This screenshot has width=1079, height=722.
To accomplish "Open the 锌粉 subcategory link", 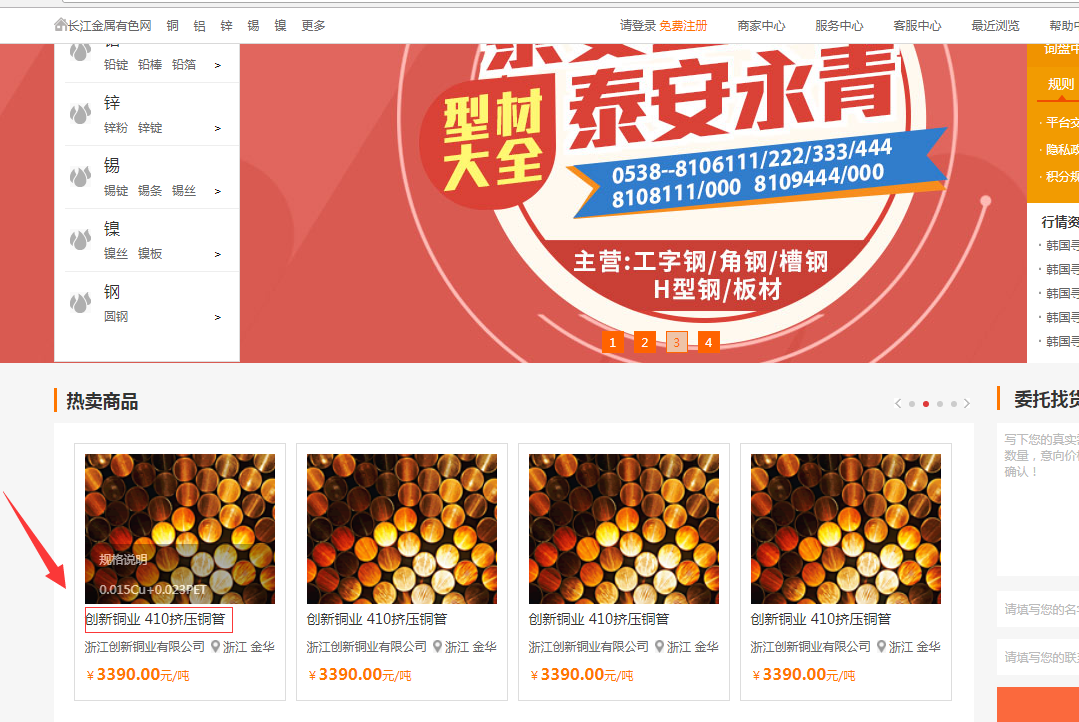I will [x=116, y=128].
